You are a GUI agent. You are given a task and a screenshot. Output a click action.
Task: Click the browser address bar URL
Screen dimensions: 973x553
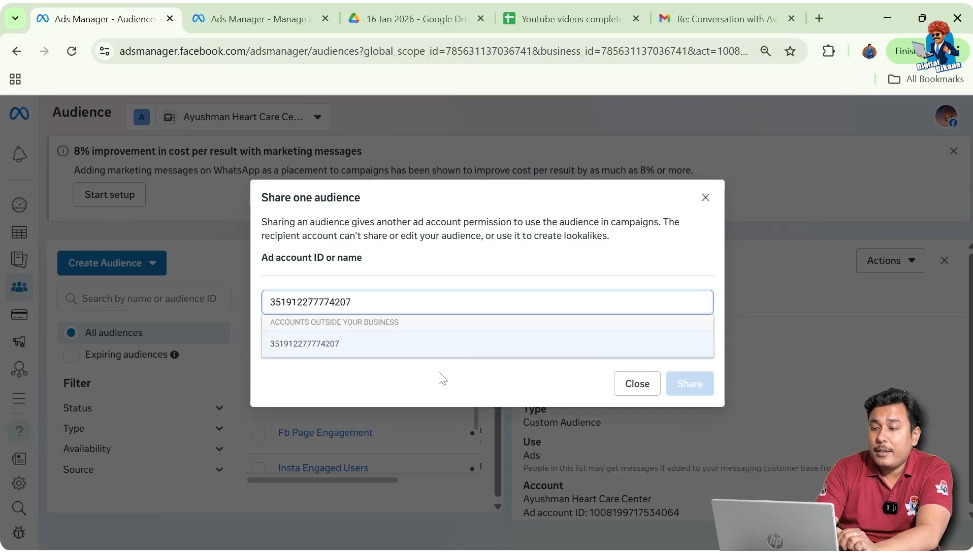(433, 52)
